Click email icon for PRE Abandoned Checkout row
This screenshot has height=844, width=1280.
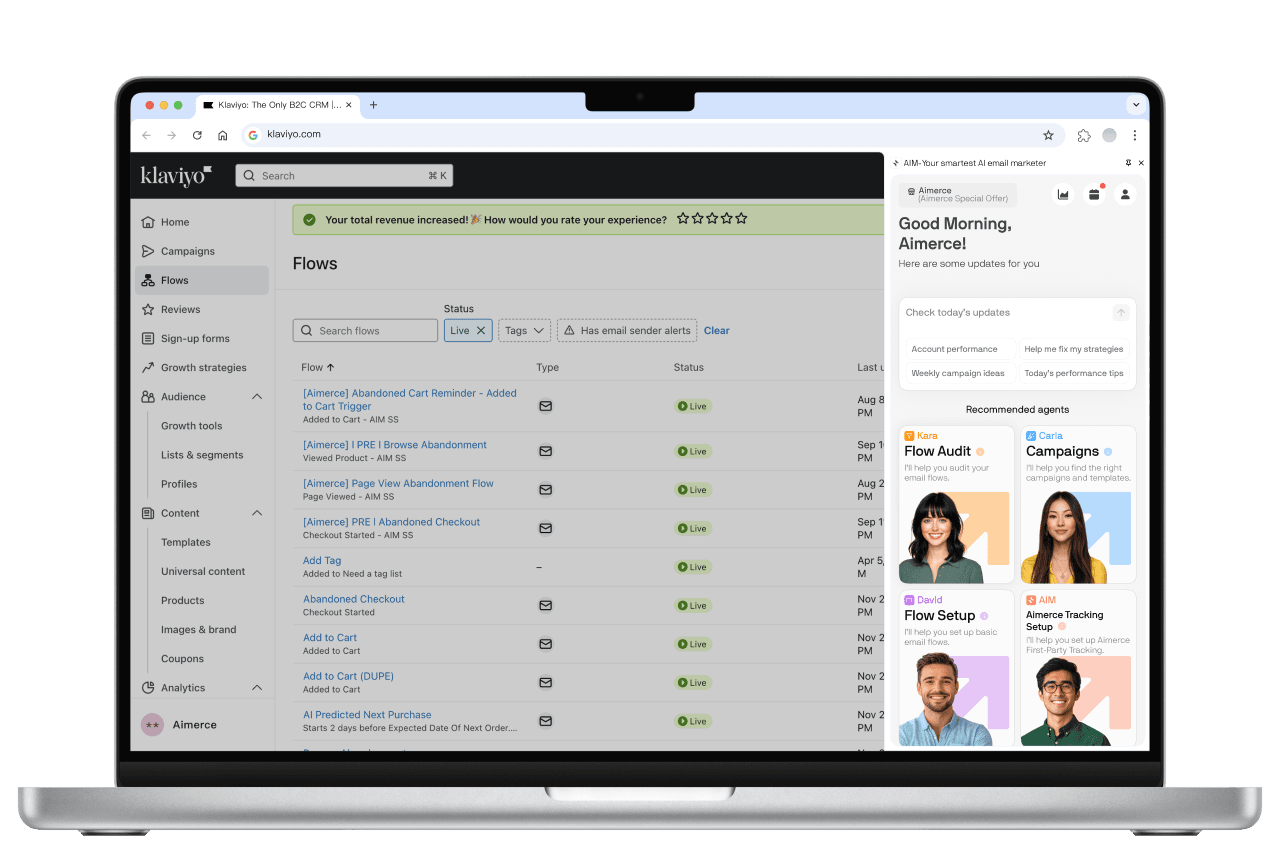[x=546, y=528]
